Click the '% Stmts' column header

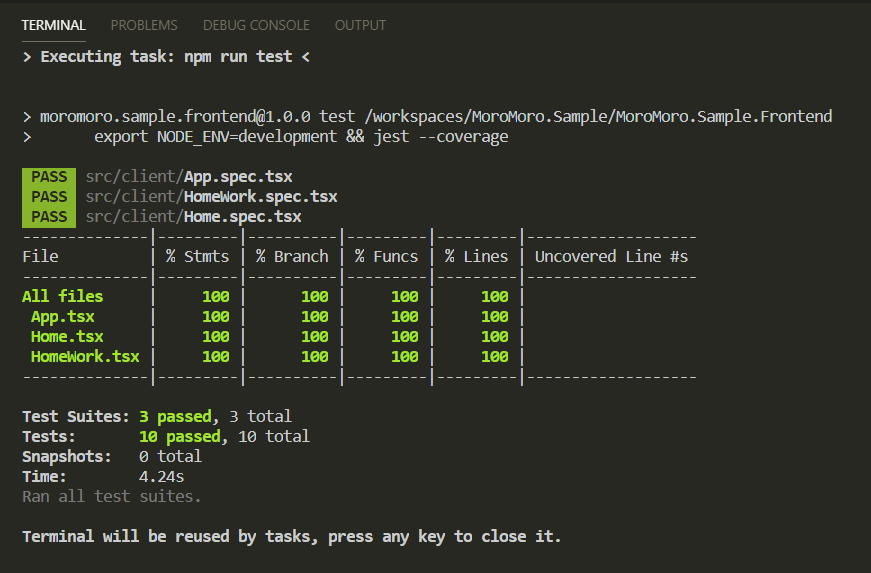click(197, 257)
